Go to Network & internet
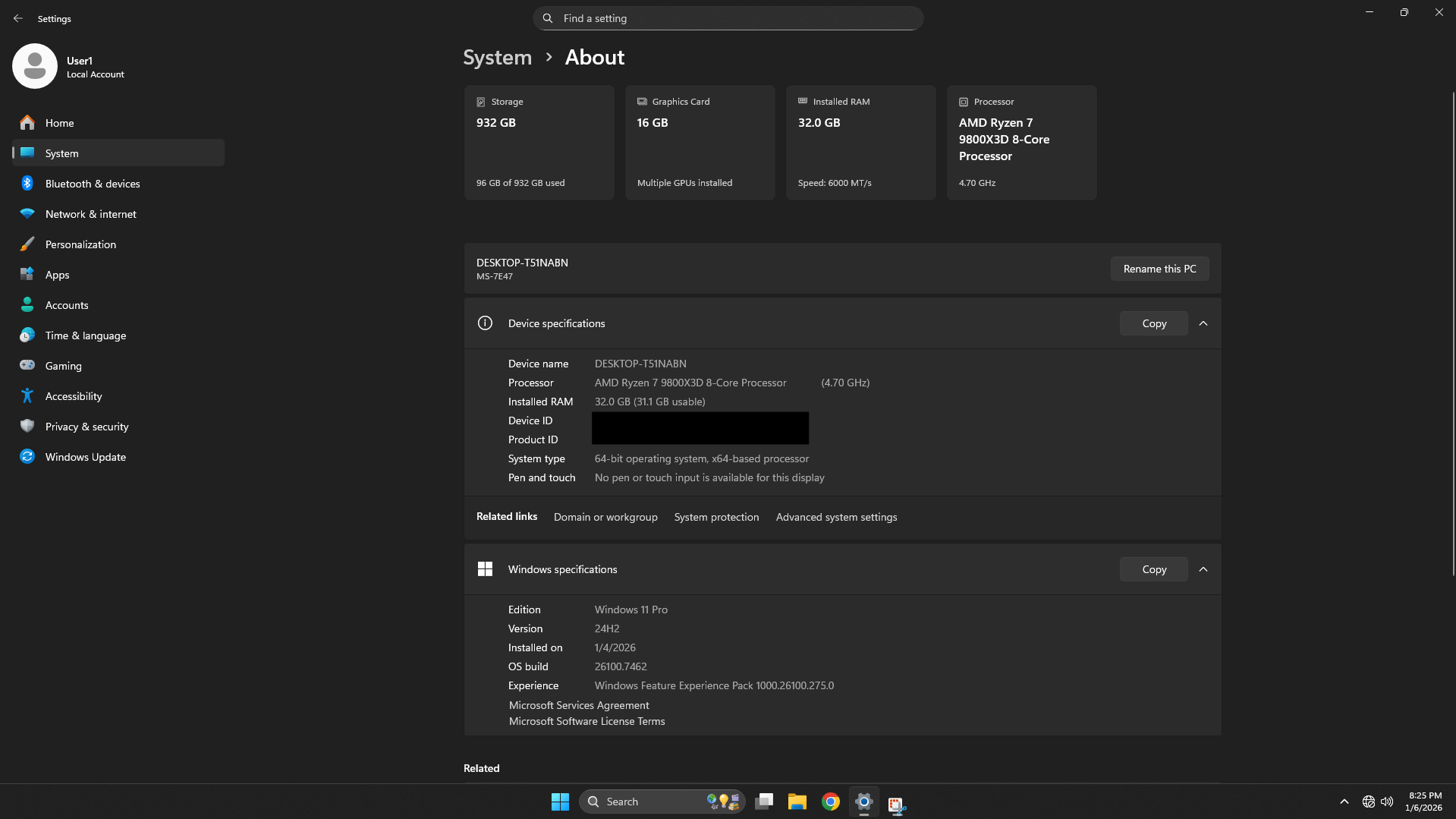 (118, 213)
